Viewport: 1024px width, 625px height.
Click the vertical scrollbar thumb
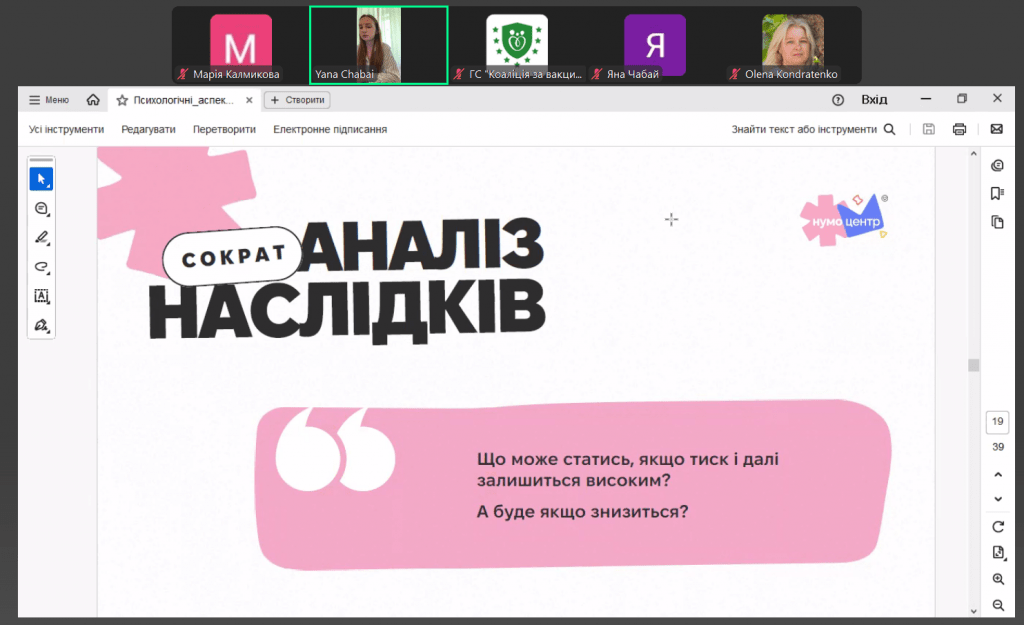(x=973, y=365)
